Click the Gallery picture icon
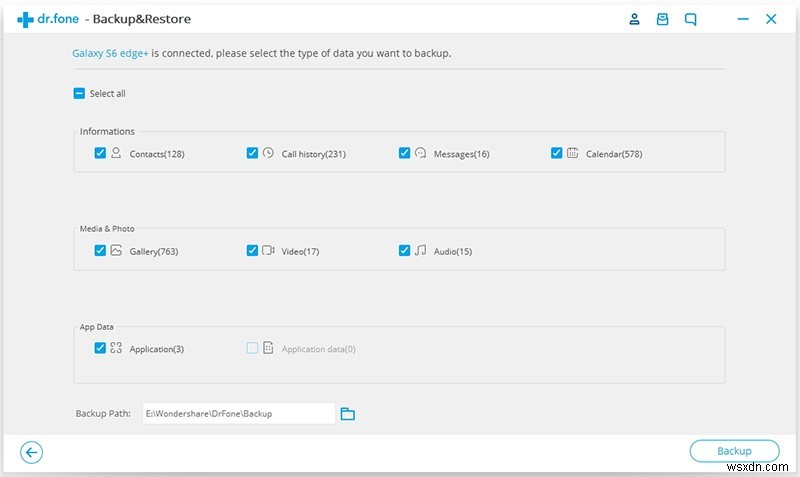The height and width of the screenshot is (477, 800). coord(116,250)
